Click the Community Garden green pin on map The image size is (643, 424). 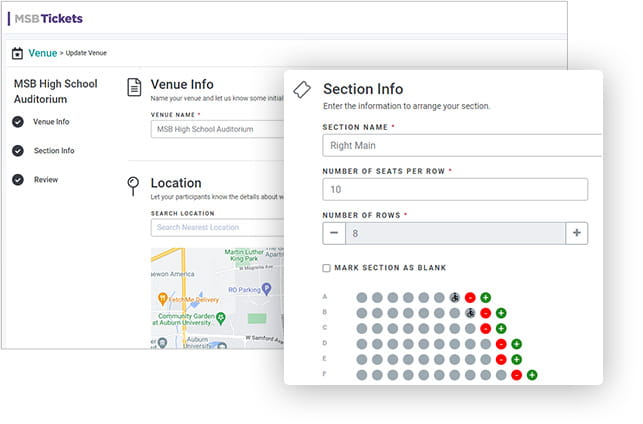point(221,318)
